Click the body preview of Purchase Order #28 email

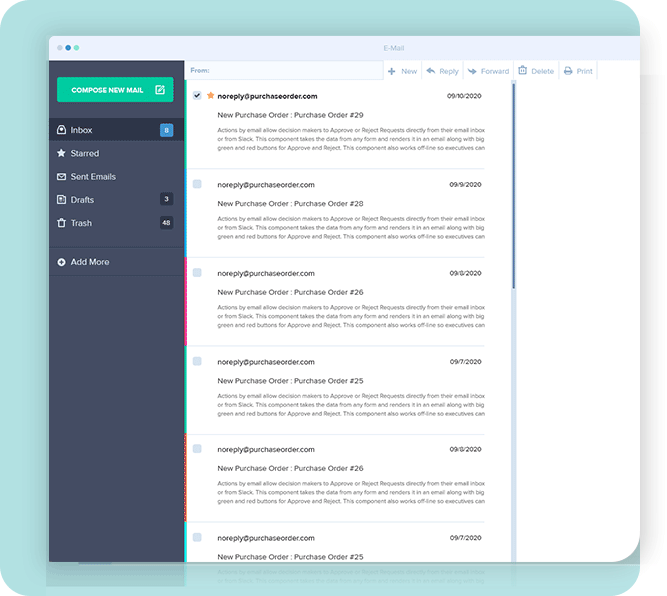(351, 228)
